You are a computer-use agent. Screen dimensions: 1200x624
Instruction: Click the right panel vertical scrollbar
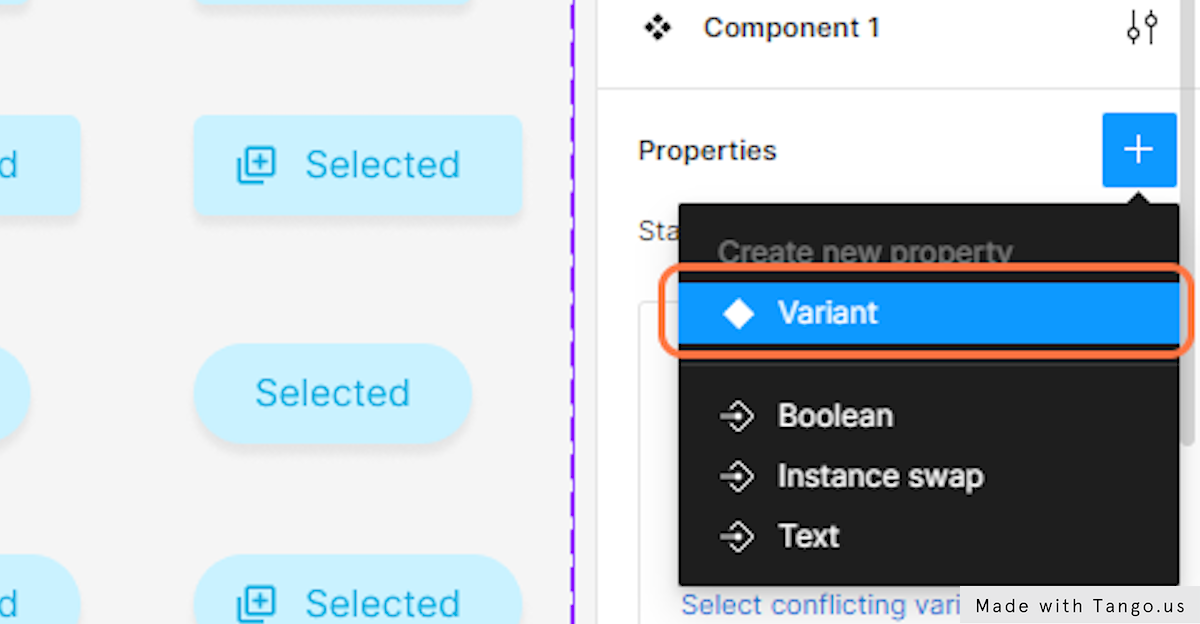point(1191,220)
